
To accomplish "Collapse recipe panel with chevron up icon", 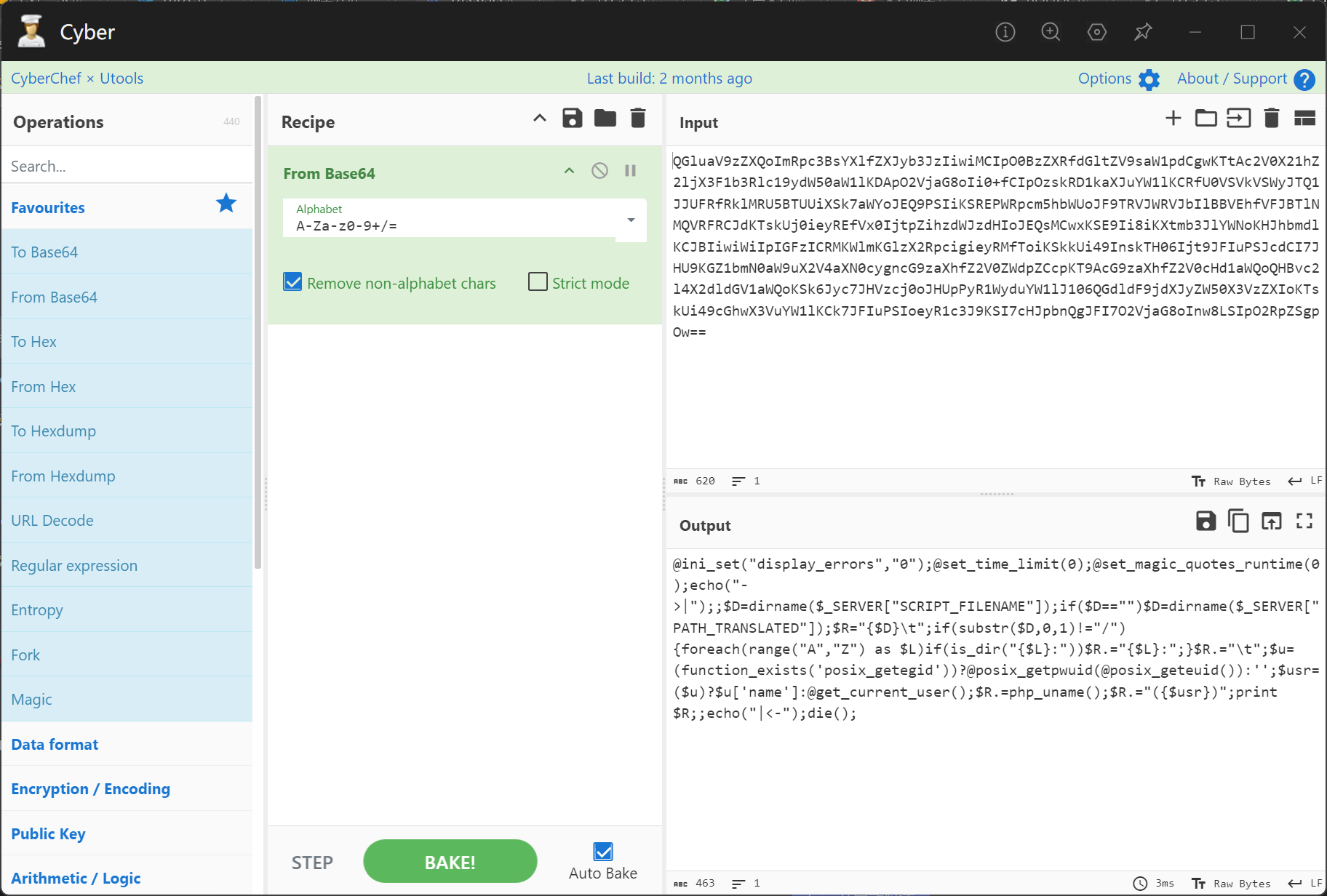I will tap(540, 118).
